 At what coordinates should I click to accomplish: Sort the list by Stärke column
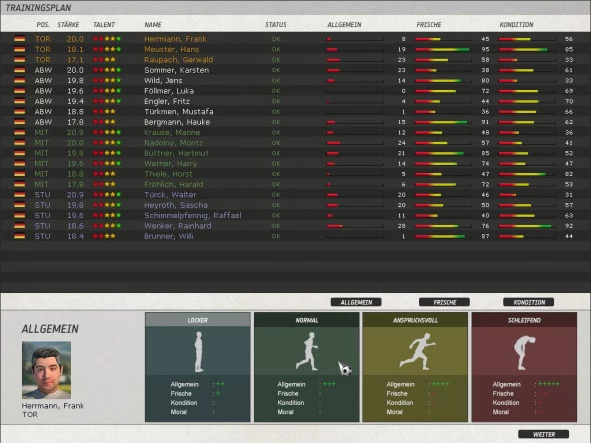click(68, 25)
